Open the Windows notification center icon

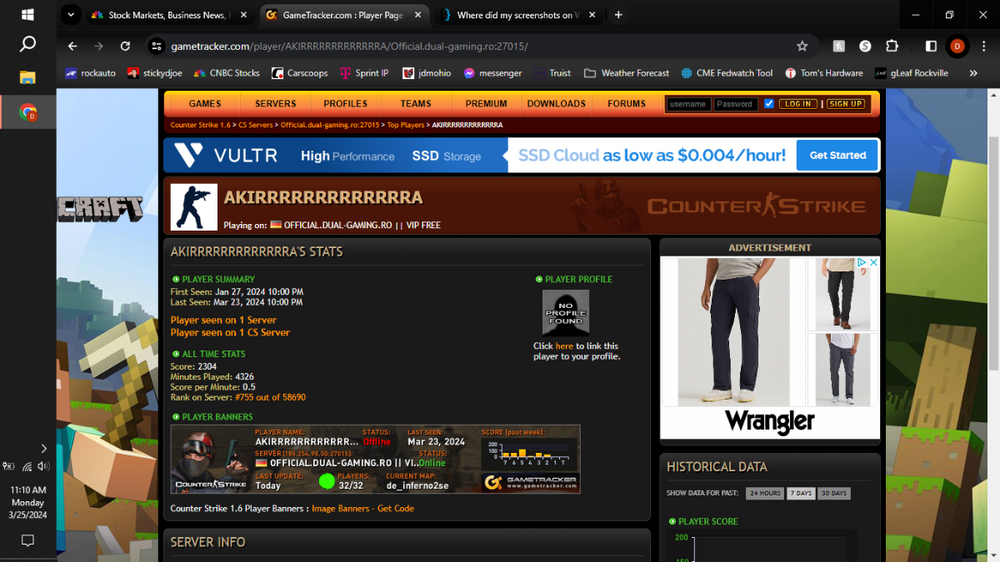[28, 540]
